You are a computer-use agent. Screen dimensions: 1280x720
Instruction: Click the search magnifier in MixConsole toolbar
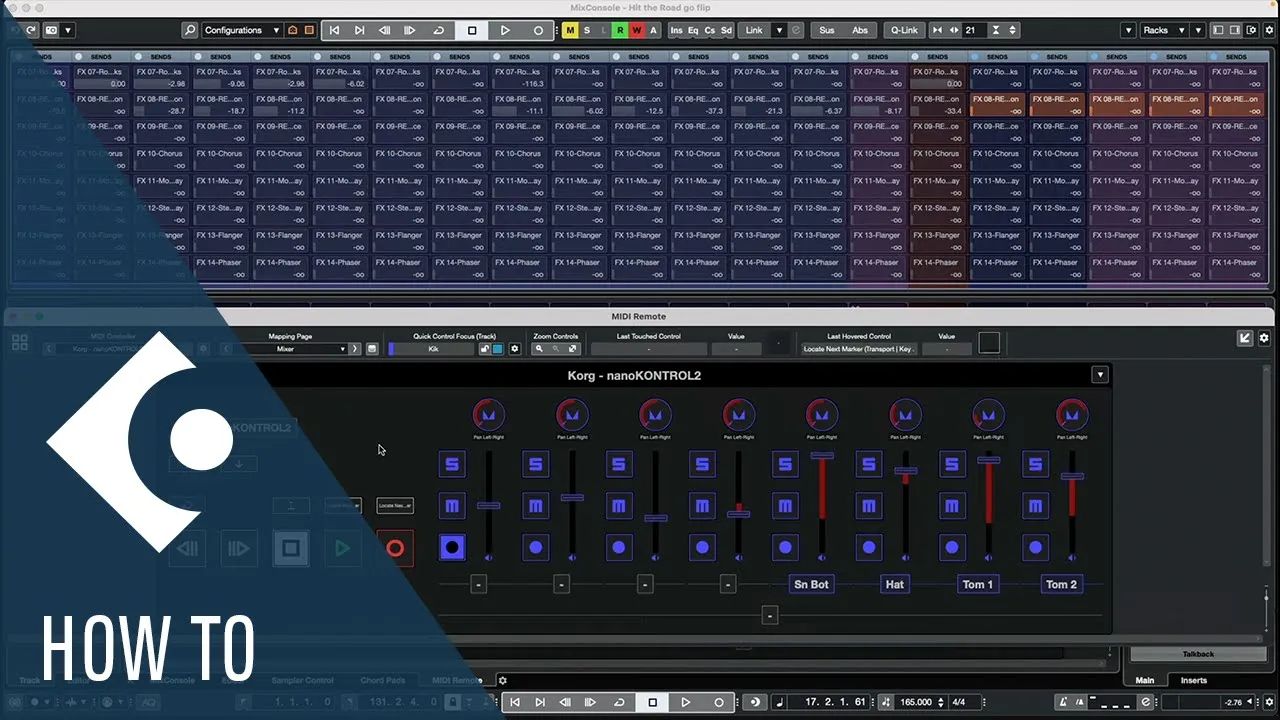[x=190, y=30]
